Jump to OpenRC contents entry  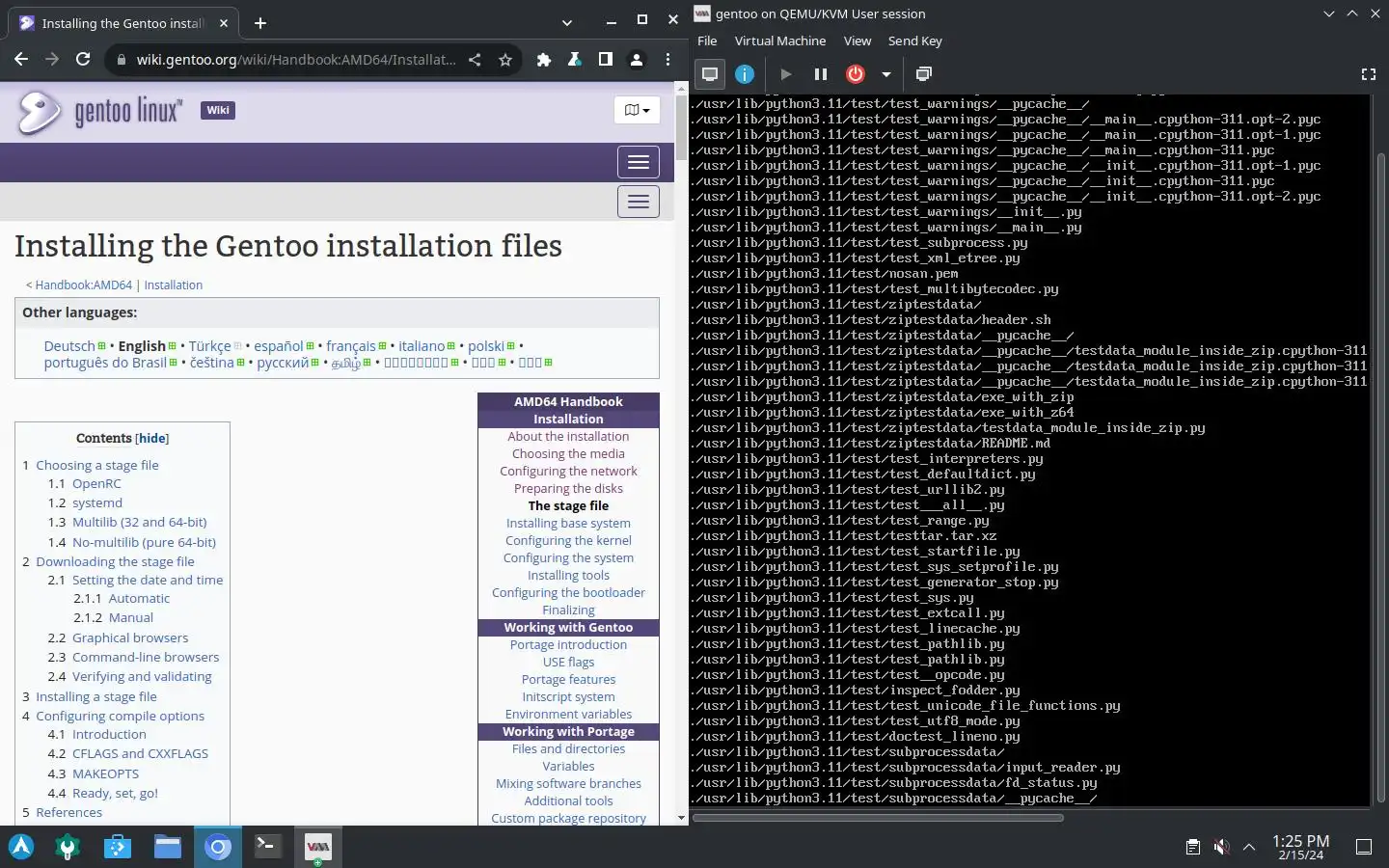(x=96, y=484)
